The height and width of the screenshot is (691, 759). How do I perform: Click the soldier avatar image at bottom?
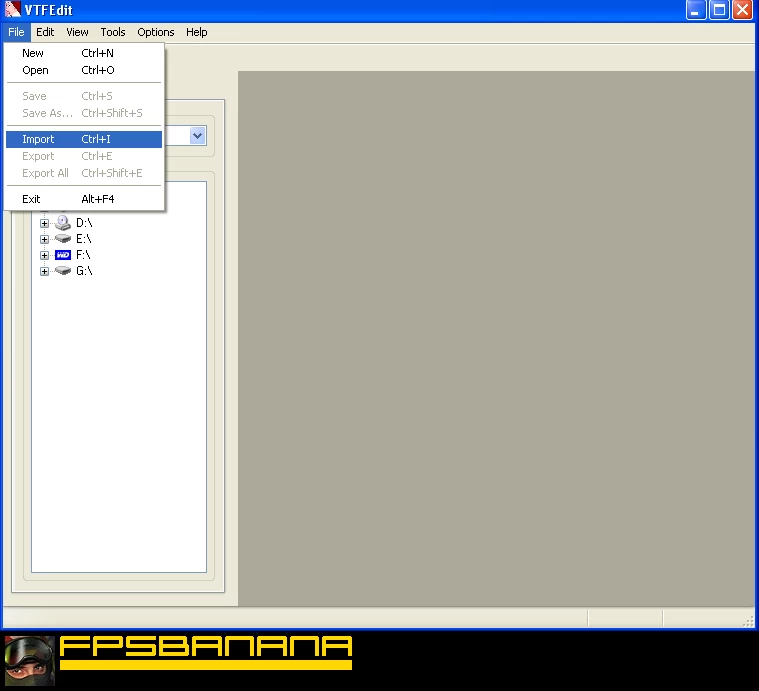tap(29, 660)
